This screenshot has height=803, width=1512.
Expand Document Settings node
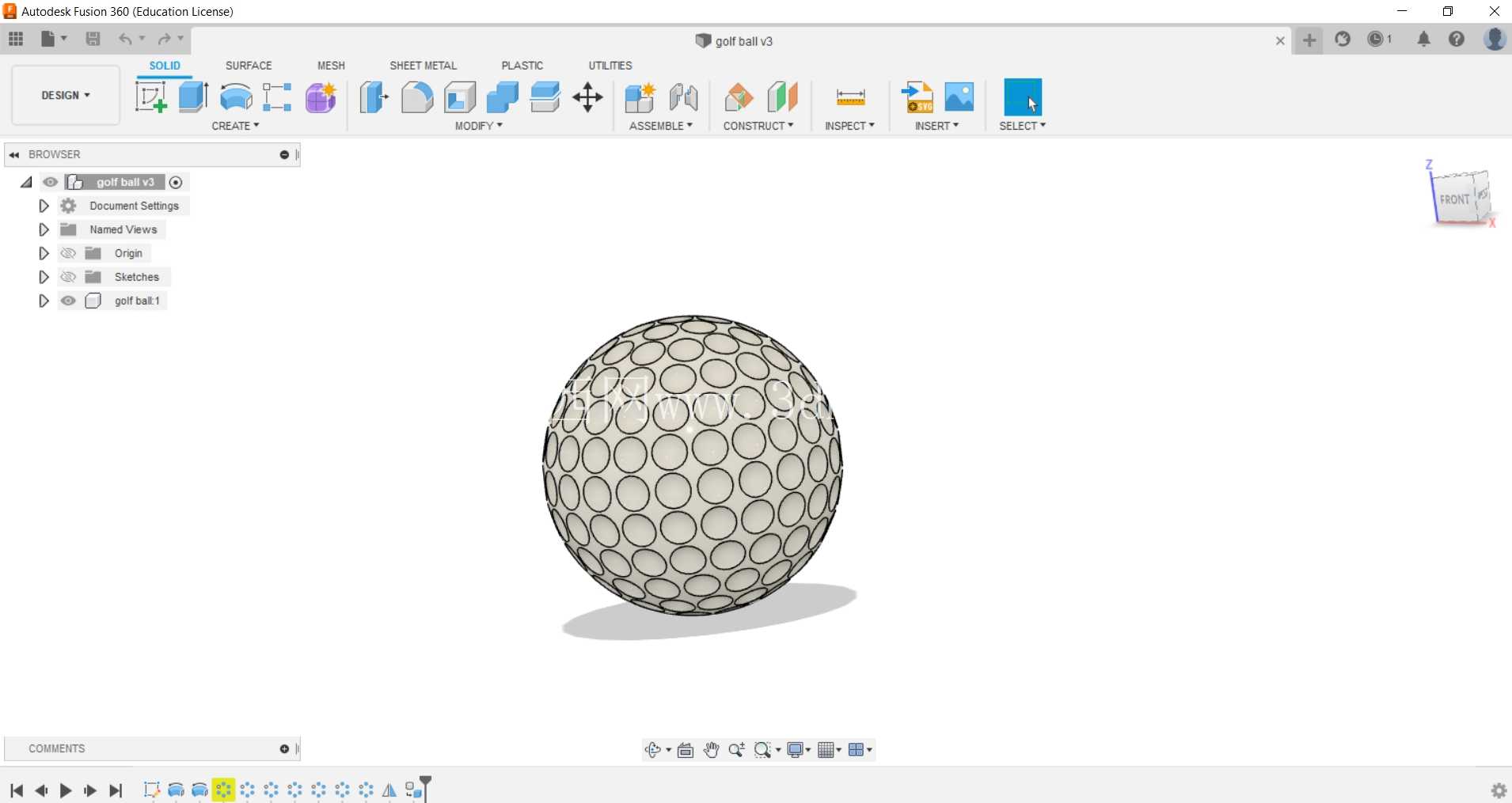click(x=44, y=206)
